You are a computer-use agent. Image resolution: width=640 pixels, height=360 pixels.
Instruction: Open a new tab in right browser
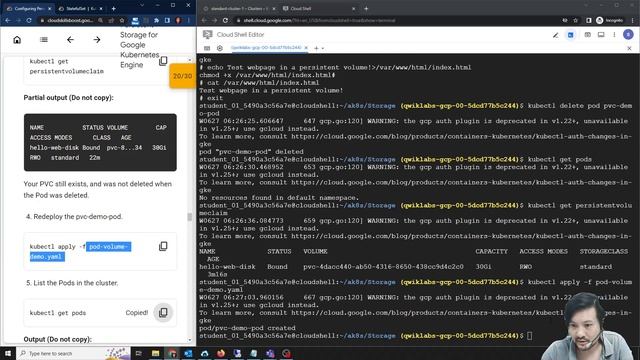(x=366, y=8)
